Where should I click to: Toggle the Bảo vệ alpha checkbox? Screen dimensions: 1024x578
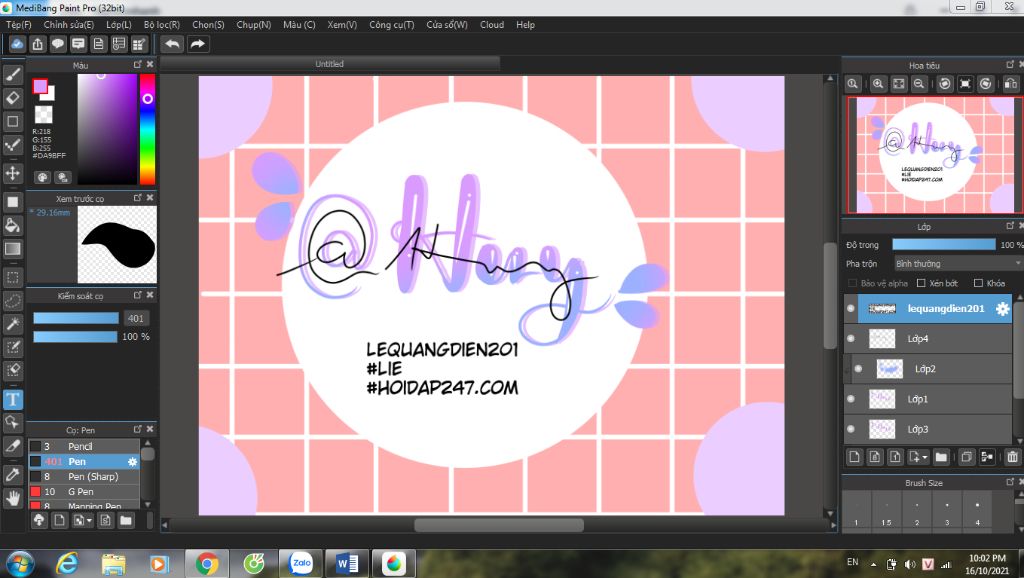coord(852,283)
